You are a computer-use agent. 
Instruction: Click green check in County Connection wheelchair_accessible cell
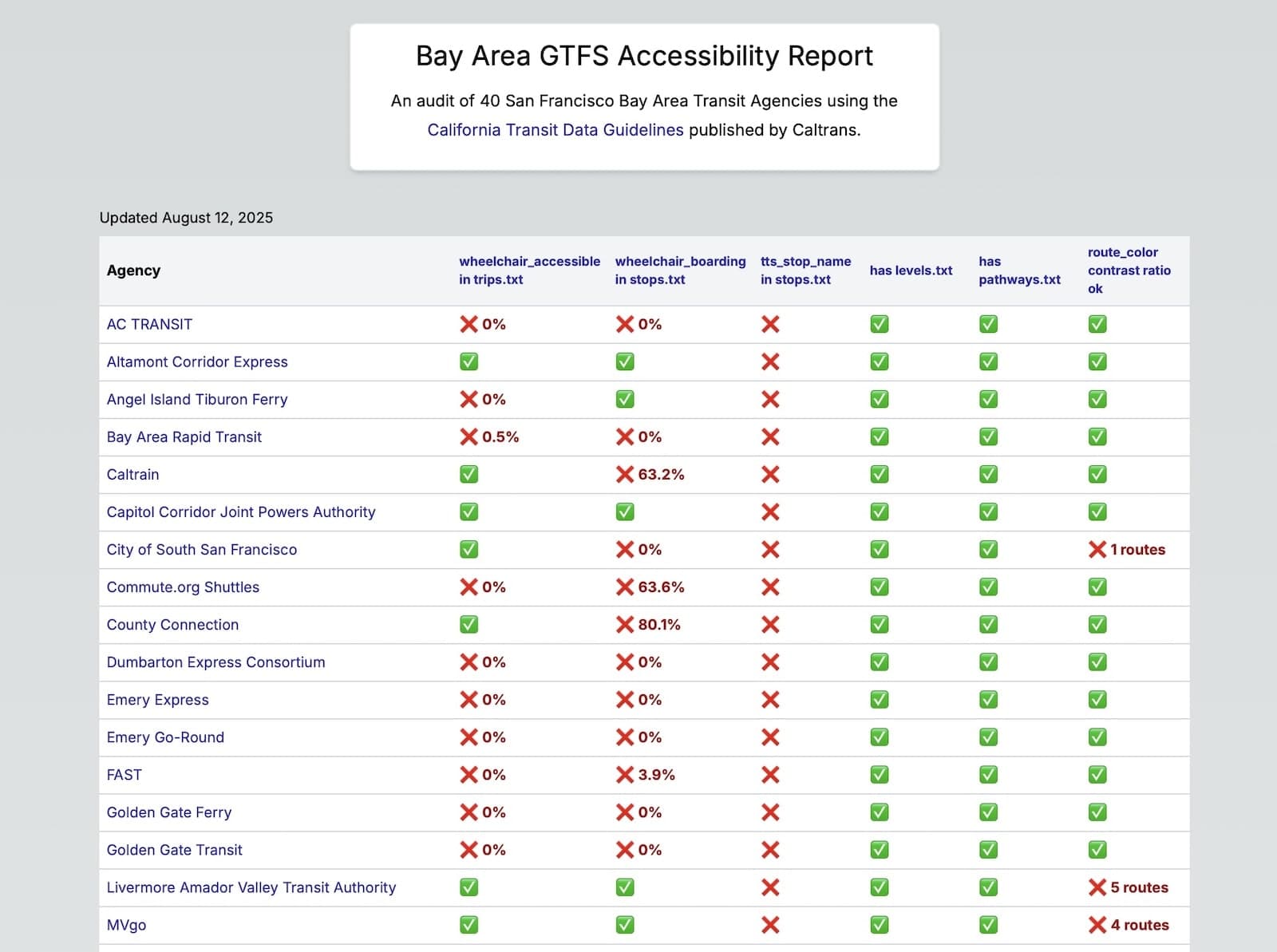click(x=468, y=624)
